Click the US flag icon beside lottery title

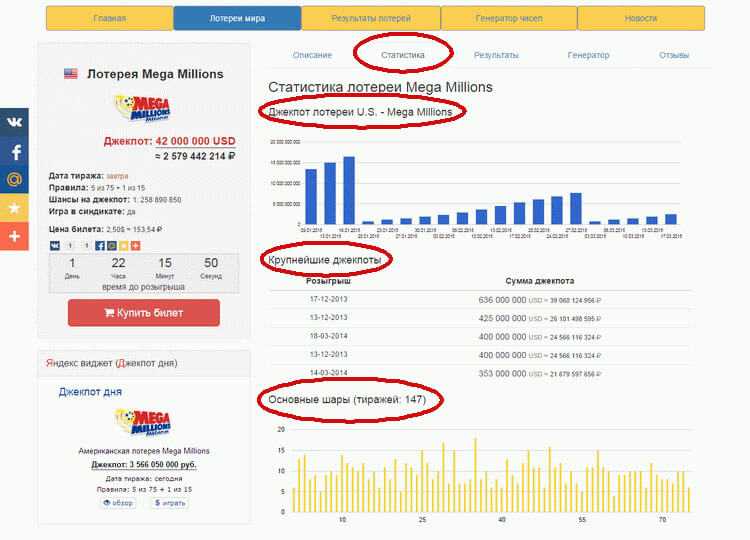point(71,74)
